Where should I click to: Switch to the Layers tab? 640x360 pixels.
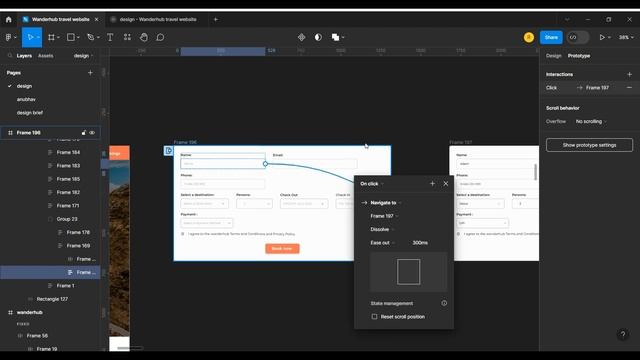[x=24, y=56]
